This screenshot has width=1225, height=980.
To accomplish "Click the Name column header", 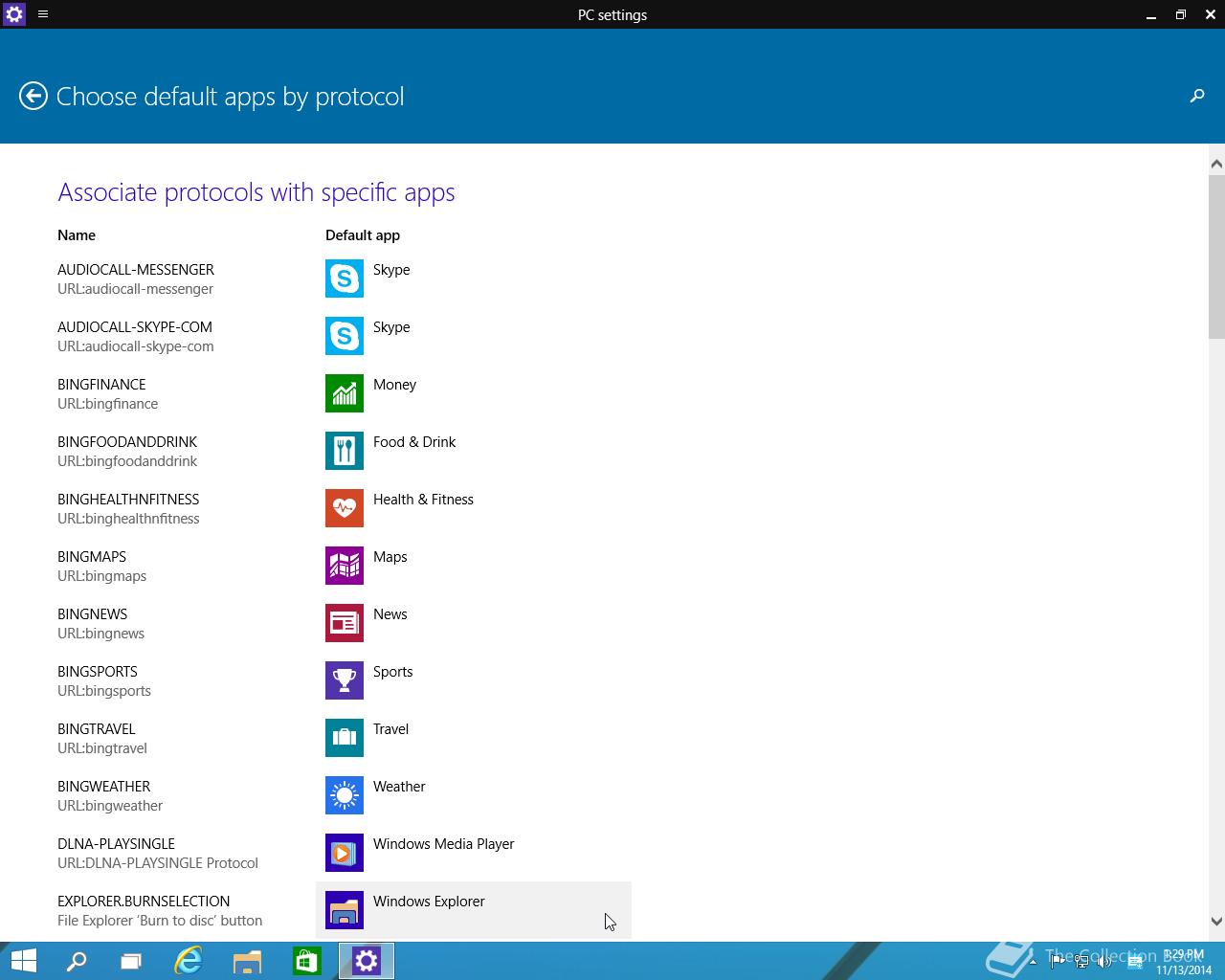I will (77, 235).
